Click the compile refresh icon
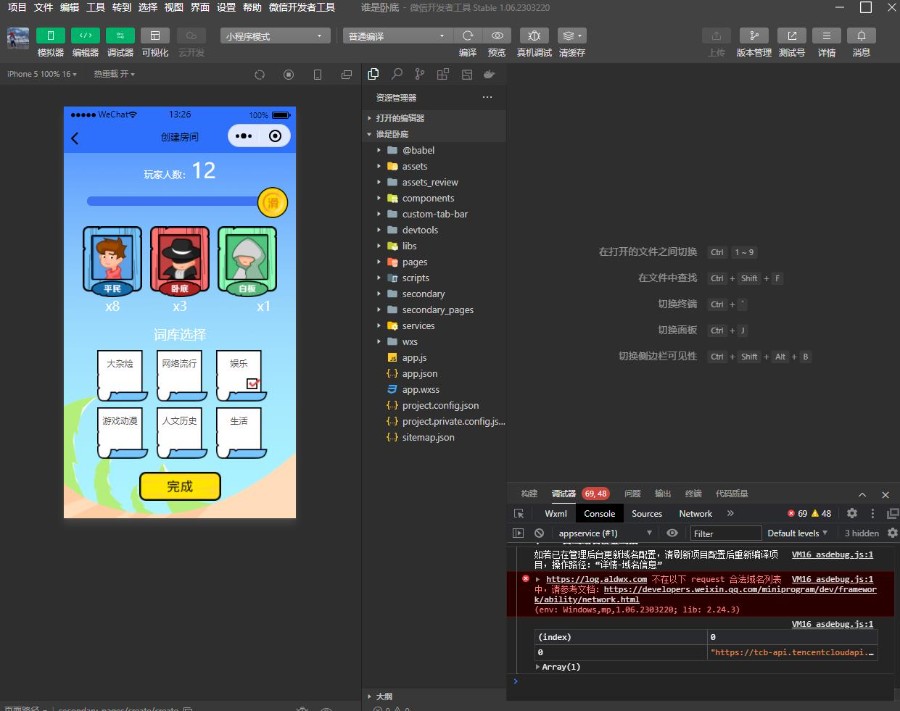The image size is (900, 711). 468,36
